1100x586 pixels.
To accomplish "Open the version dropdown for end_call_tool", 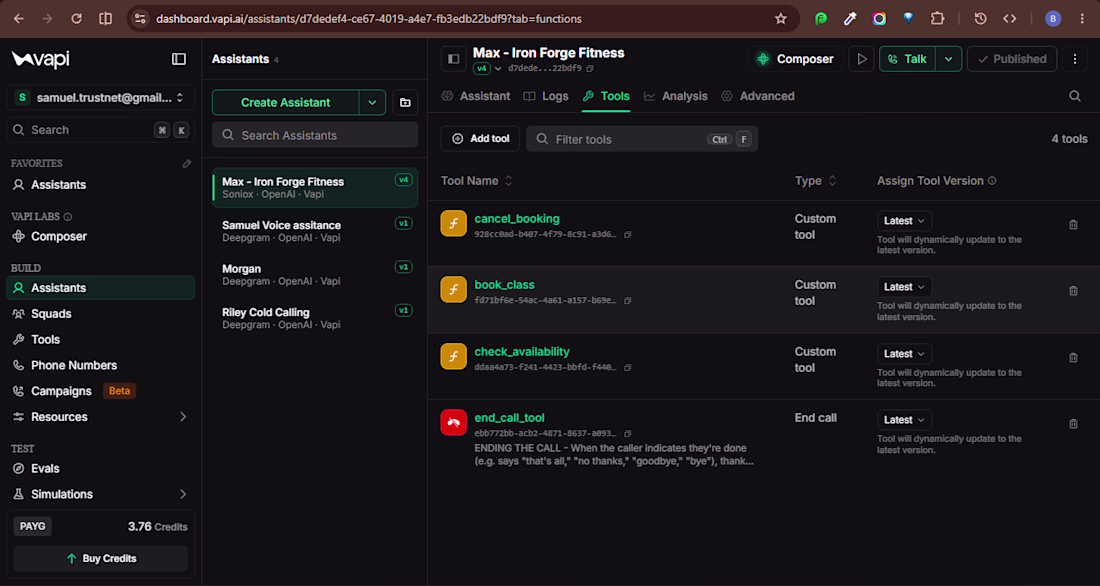I will pos(904,420).
